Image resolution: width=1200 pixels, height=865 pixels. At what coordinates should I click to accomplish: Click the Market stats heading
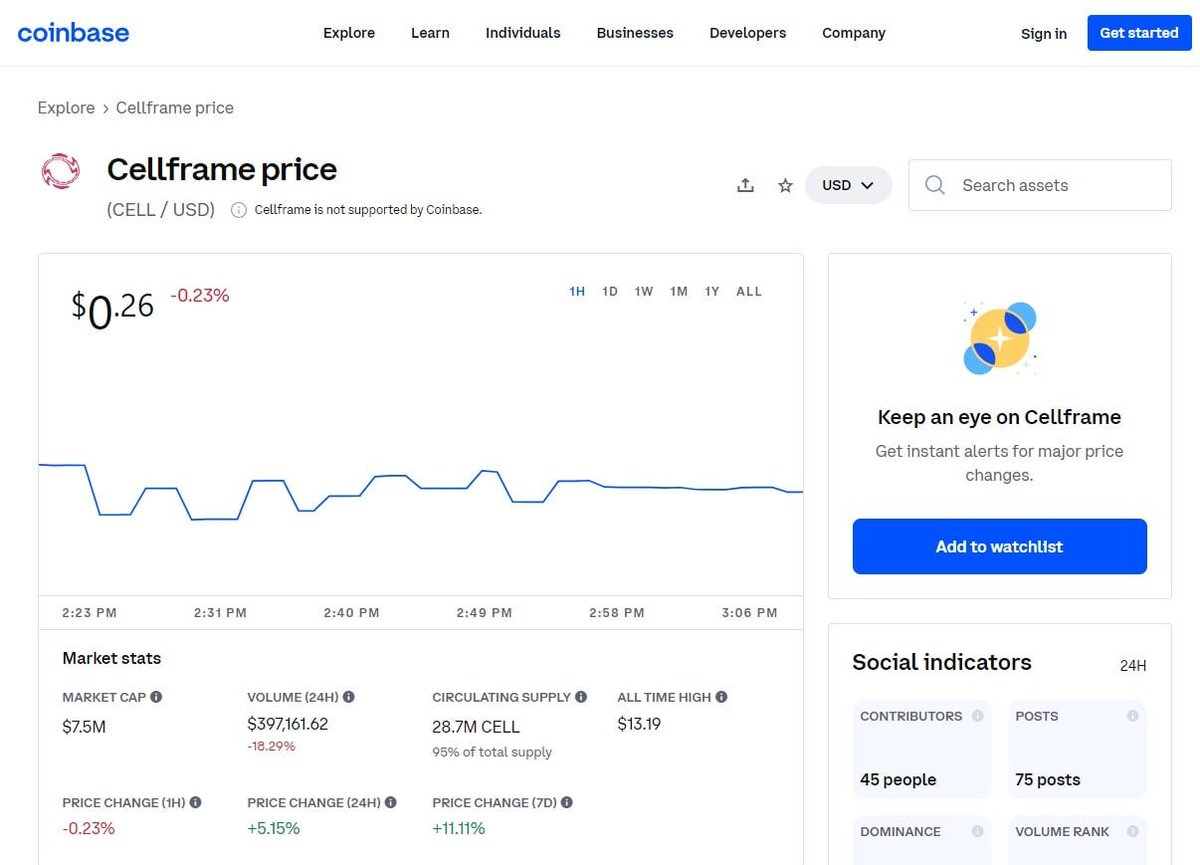(112, 659)
